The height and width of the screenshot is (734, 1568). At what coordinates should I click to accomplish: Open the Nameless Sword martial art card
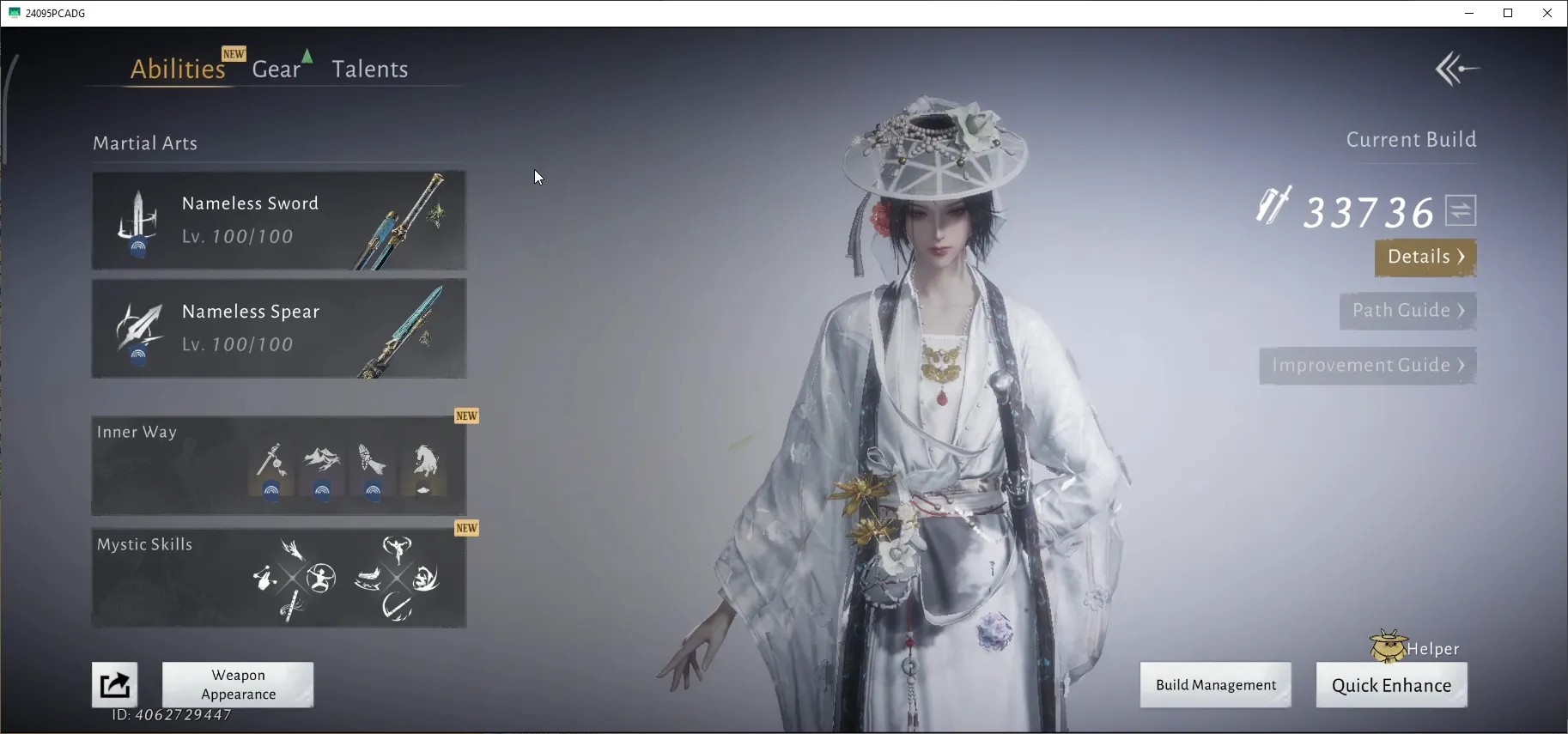279,220
